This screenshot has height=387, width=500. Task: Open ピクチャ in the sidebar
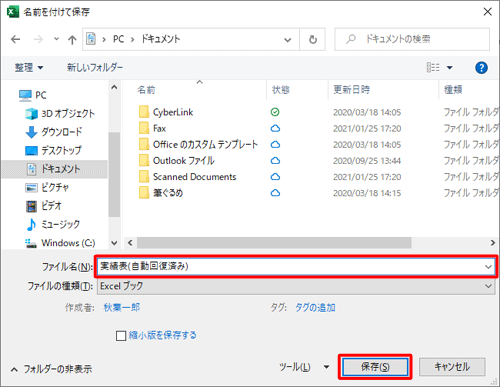tap(47, 188)
